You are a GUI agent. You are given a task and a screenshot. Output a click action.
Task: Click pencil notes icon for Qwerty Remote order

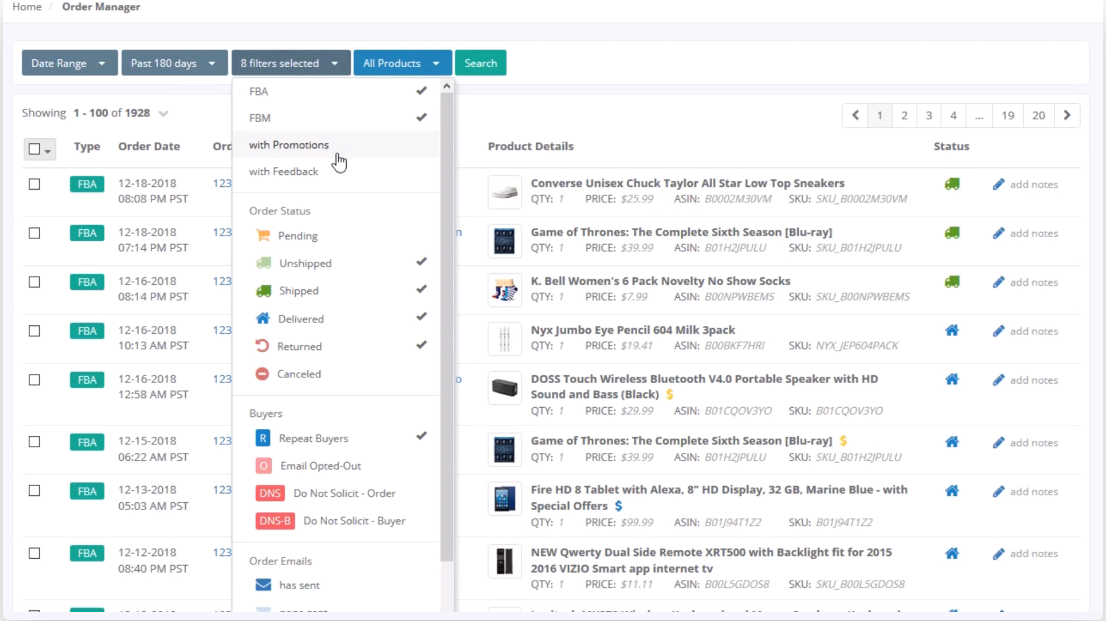(x=998, y=554)
